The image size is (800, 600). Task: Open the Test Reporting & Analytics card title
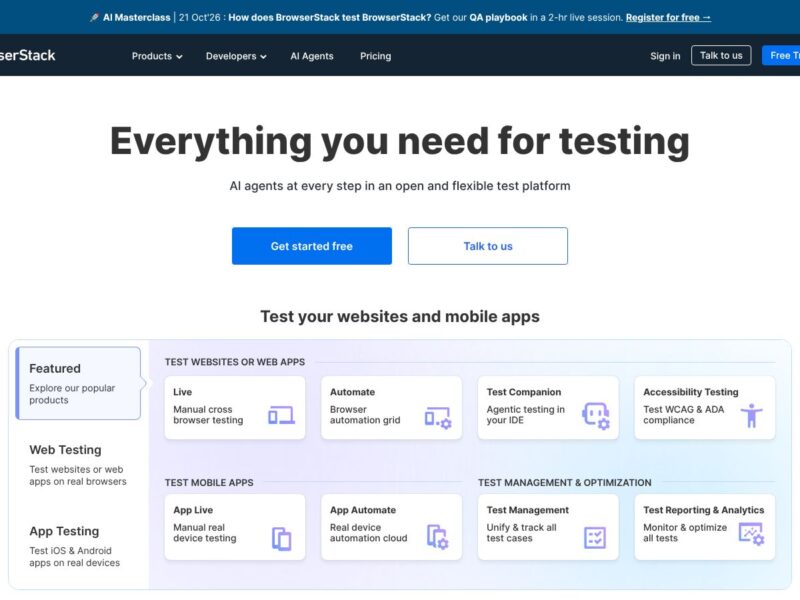(x=704, y=510)
